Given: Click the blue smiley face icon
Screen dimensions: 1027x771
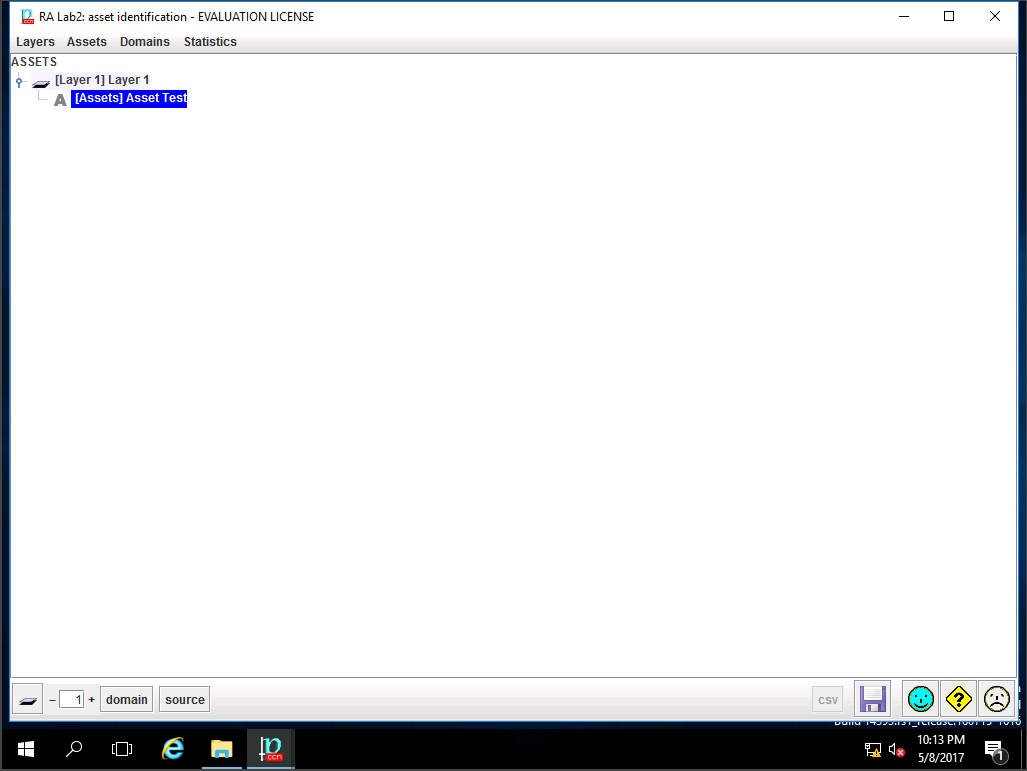Looking at the screenshot, I should [x=921, y=699].
